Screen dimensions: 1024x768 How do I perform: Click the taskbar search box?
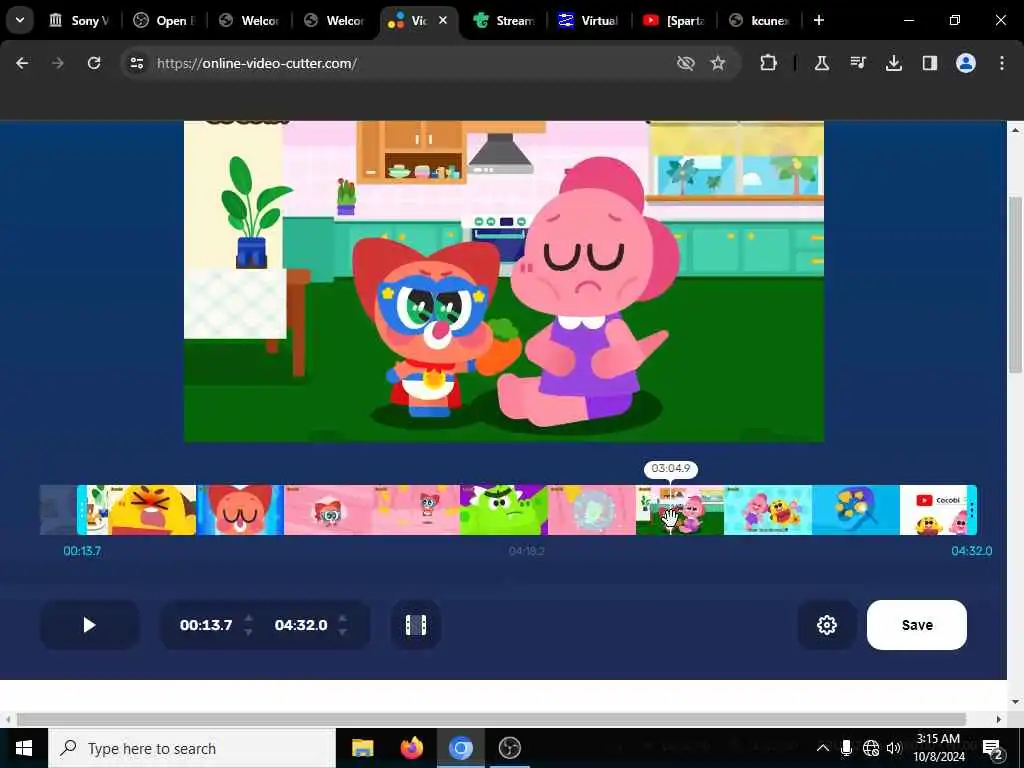click(192, 748)
